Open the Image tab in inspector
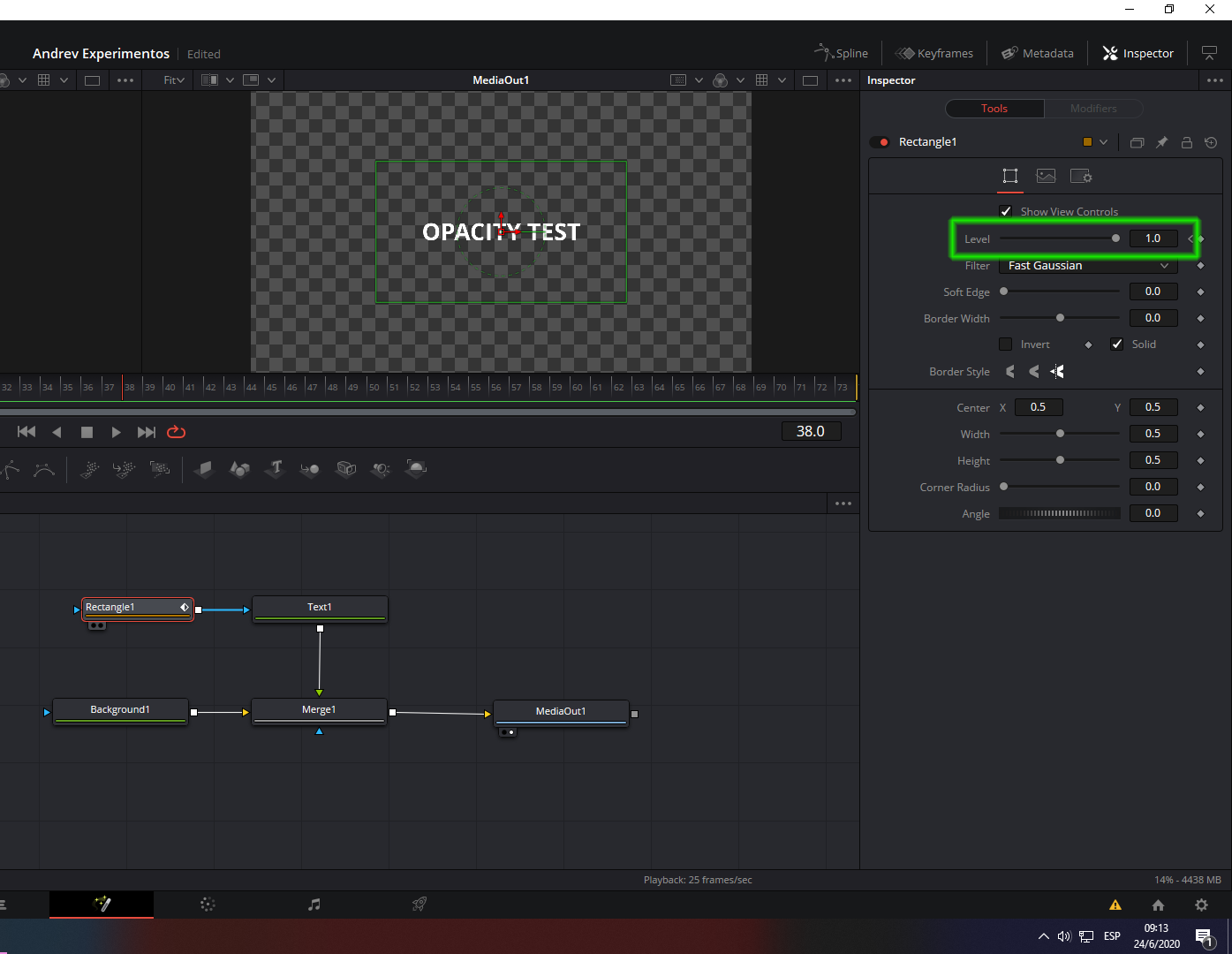The image size is (1232, 954). point(1046,176)
